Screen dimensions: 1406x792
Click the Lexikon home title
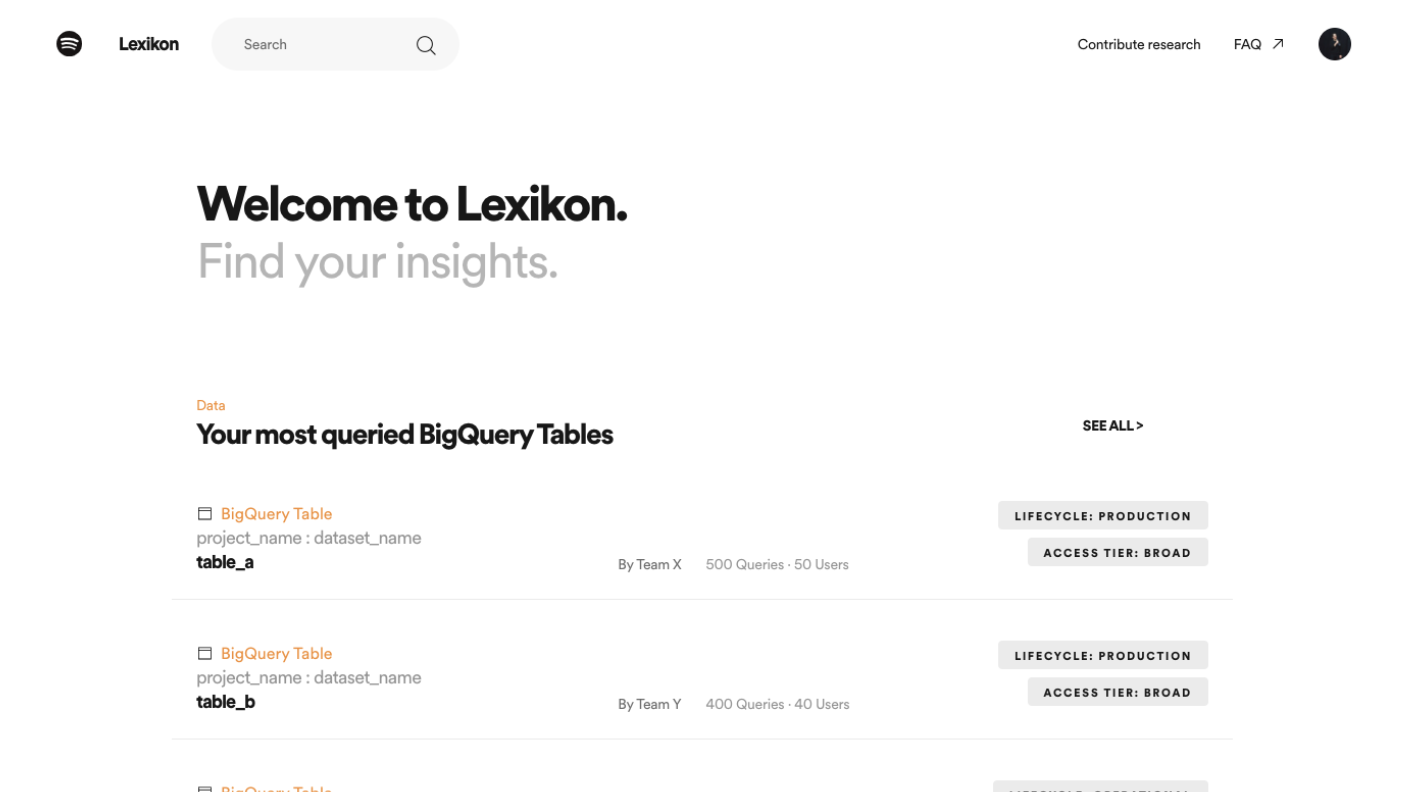coord(149,44)
